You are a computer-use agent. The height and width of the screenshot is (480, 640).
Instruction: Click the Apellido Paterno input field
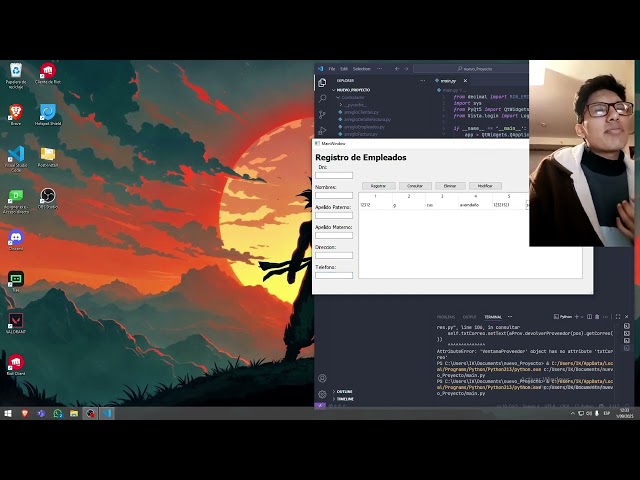click(x=334, y=215)
